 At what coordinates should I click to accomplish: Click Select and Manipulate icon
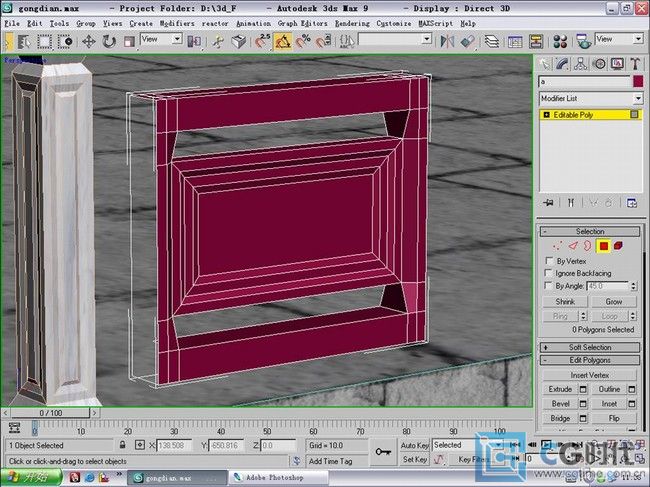(218, 41)
